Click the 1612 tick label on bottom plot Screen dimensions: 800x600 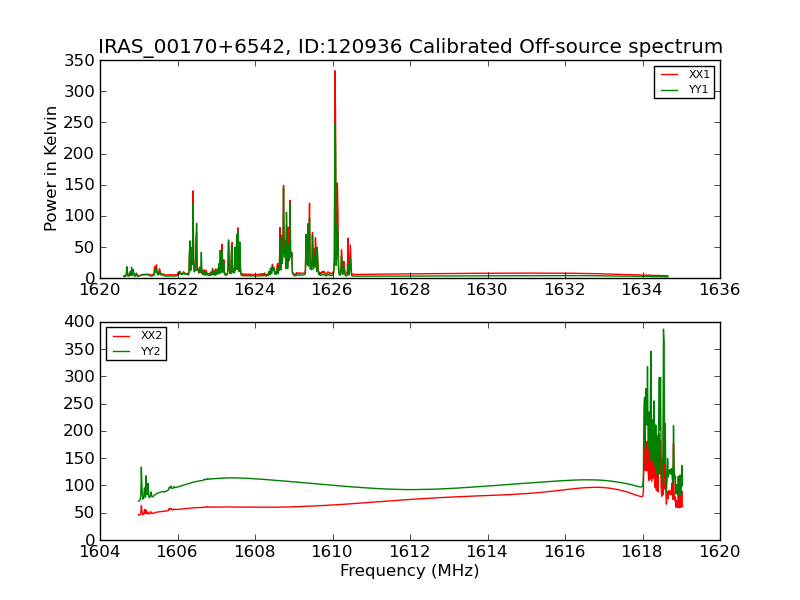(x=410, y=552)
